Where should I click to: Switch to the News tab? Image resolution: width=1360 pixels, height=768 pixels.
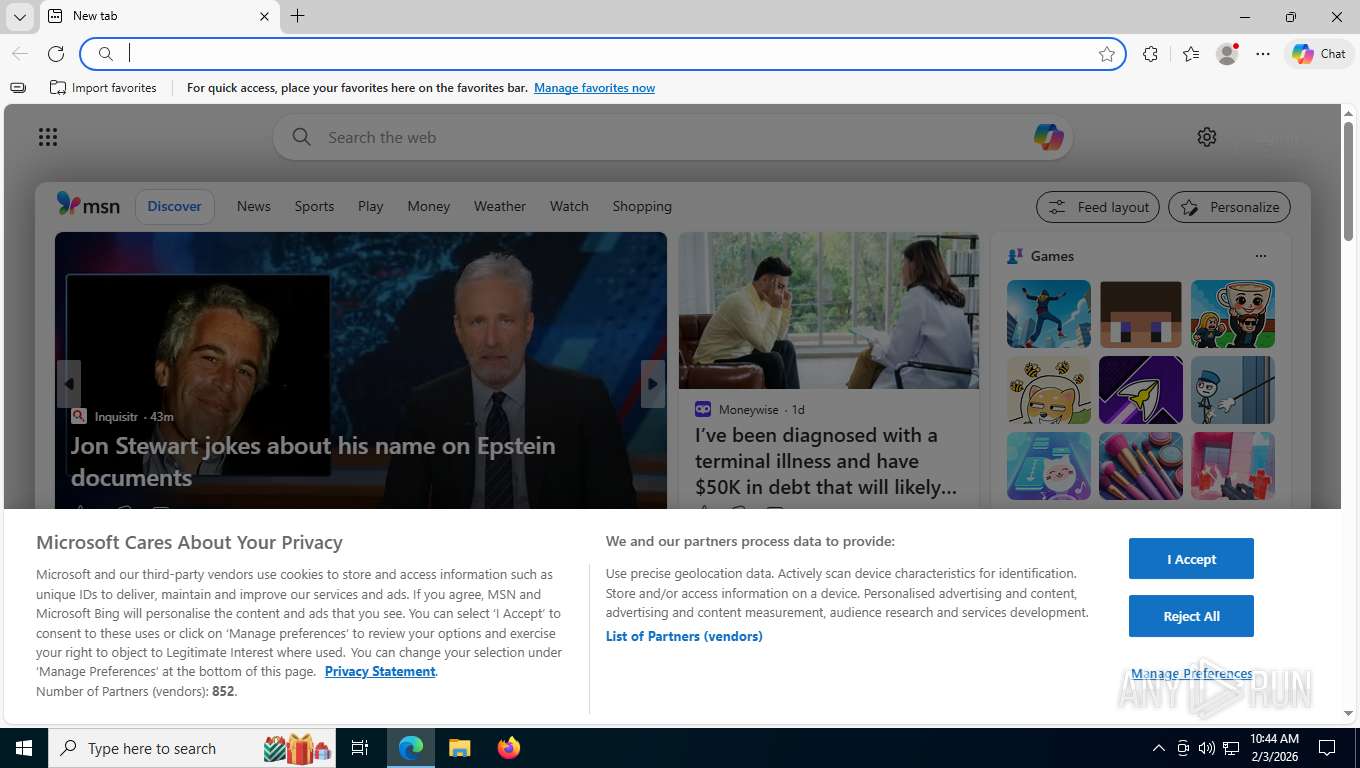click(254, 206)
